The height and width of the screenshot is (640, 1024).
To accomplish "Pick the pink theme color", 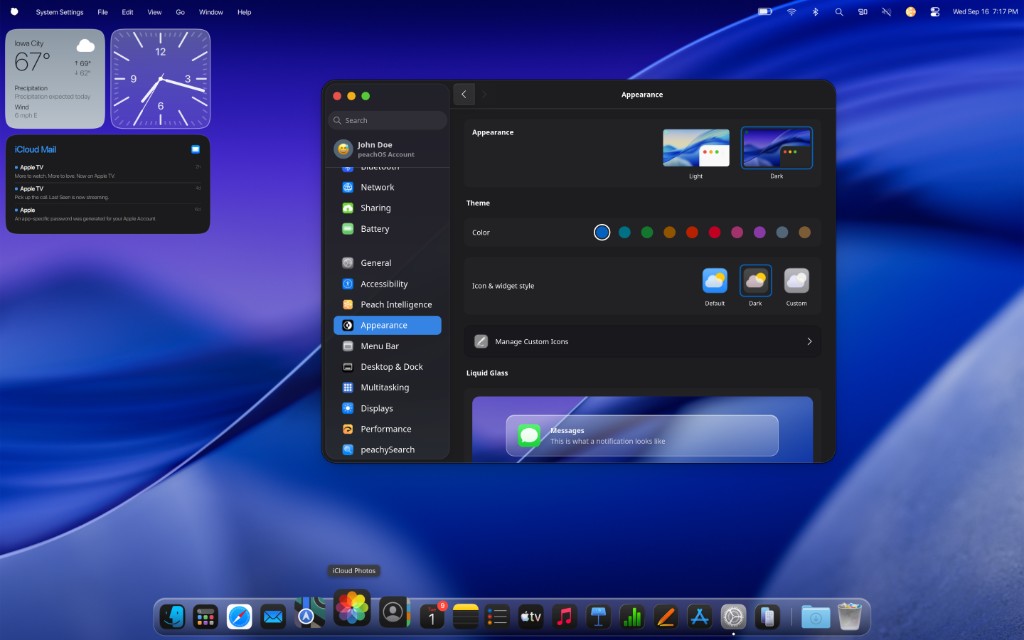I will pos(737,232).
